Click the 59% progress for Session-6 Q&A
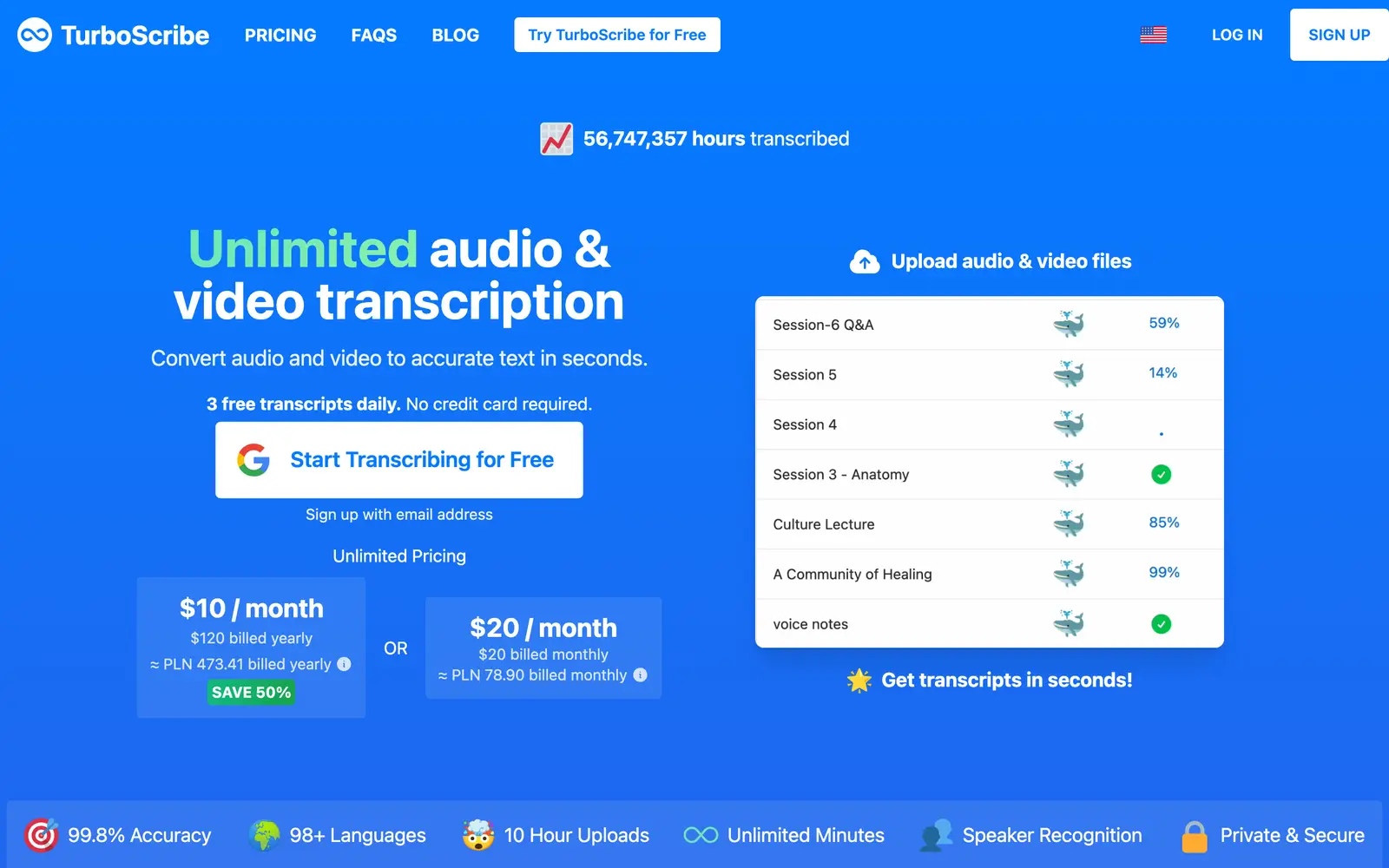The image size is (1389, 868). [x=1164, y=323]
